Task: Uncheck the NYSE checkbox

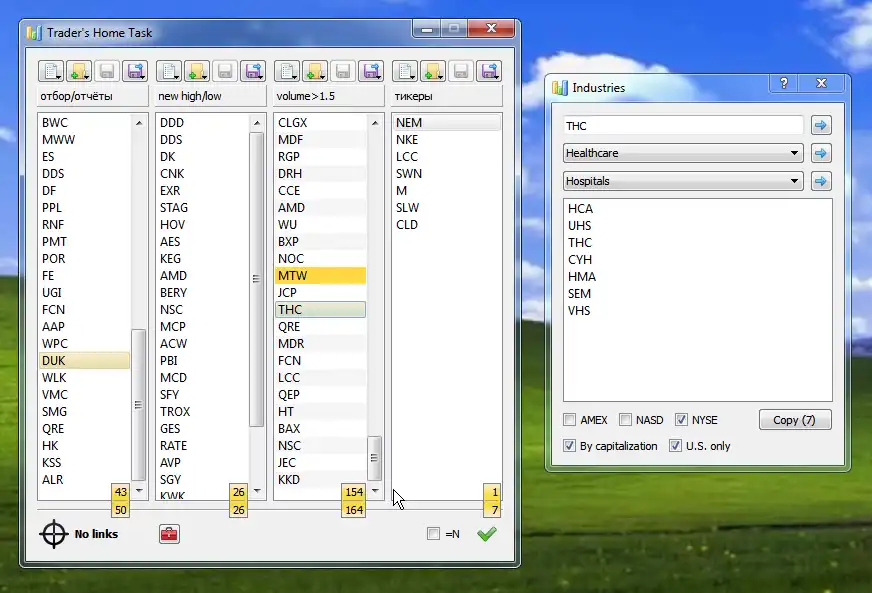Action: pyautogui.click(x=681, y=419)
